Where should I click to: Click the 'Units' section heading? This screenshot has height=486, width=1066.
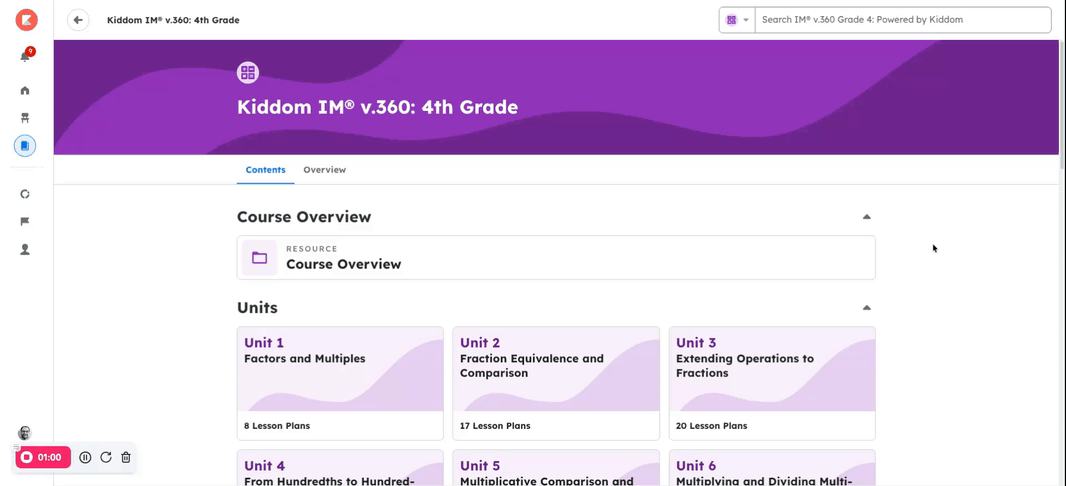(x=257, y=308)
